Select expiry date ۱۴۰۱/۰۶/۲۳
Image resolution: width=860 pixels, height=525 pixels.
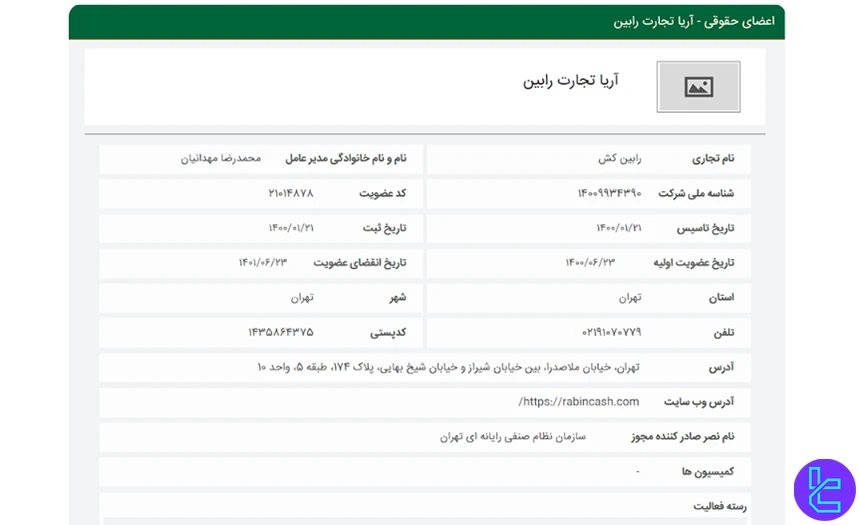[x=263, y=263]
